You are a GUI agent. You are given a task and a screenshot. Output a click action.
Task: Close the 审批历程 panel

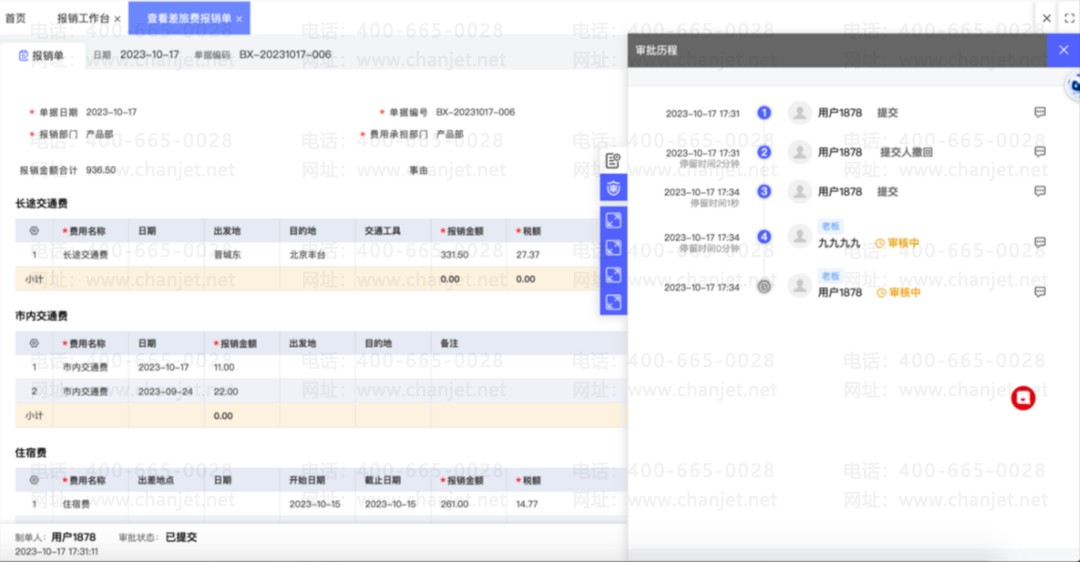[x=1063, y=50]
